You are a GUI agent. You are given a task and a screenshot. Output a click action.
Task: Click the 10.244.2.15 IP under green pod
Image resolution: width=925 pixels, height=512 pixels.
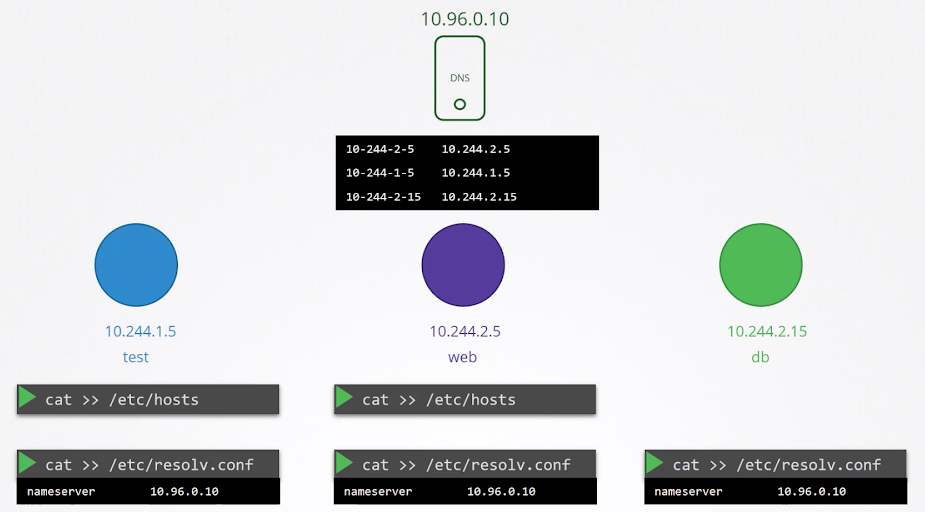[767, 331]
